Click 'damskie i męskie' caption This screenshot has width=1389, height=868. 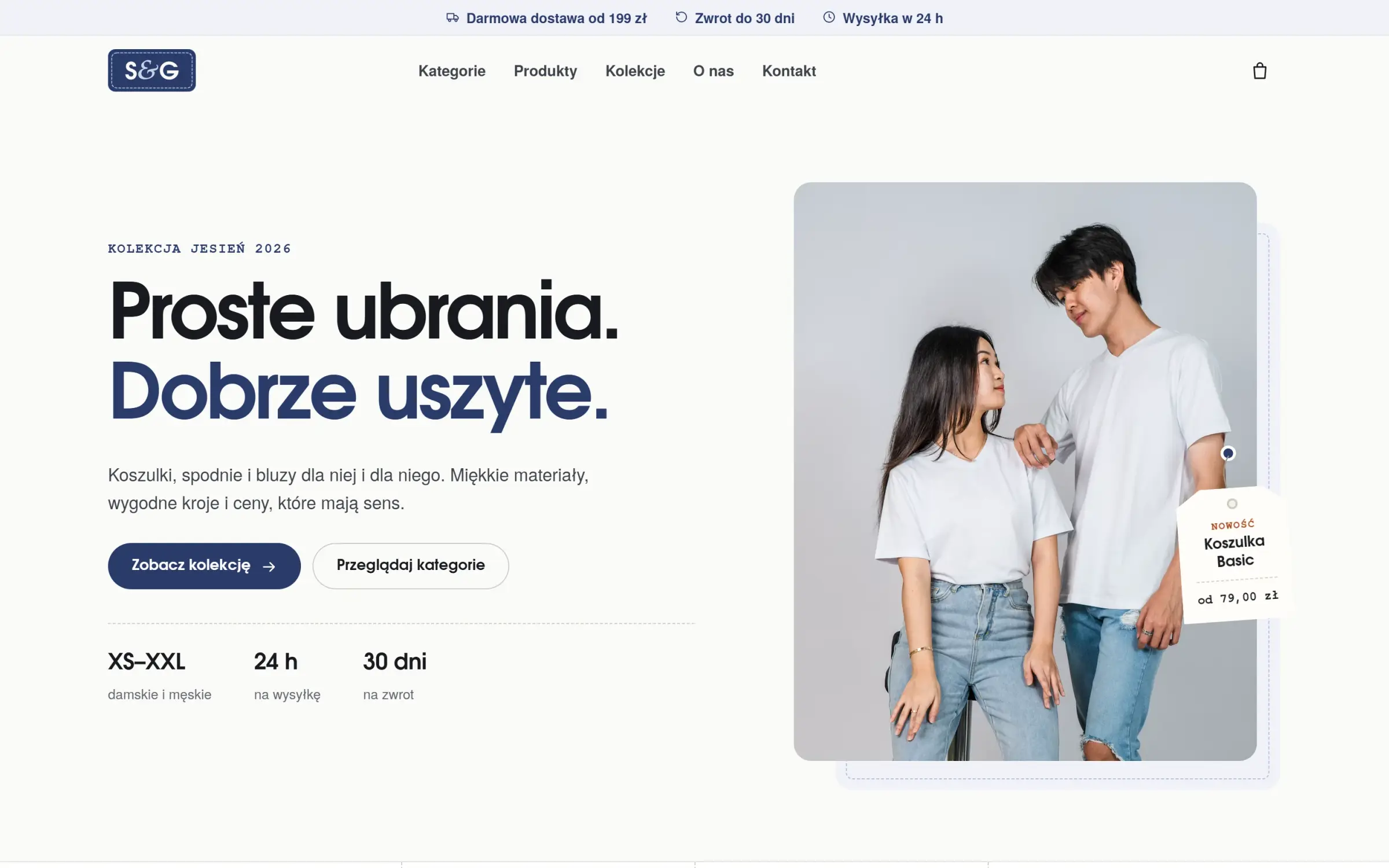point(159,694)
